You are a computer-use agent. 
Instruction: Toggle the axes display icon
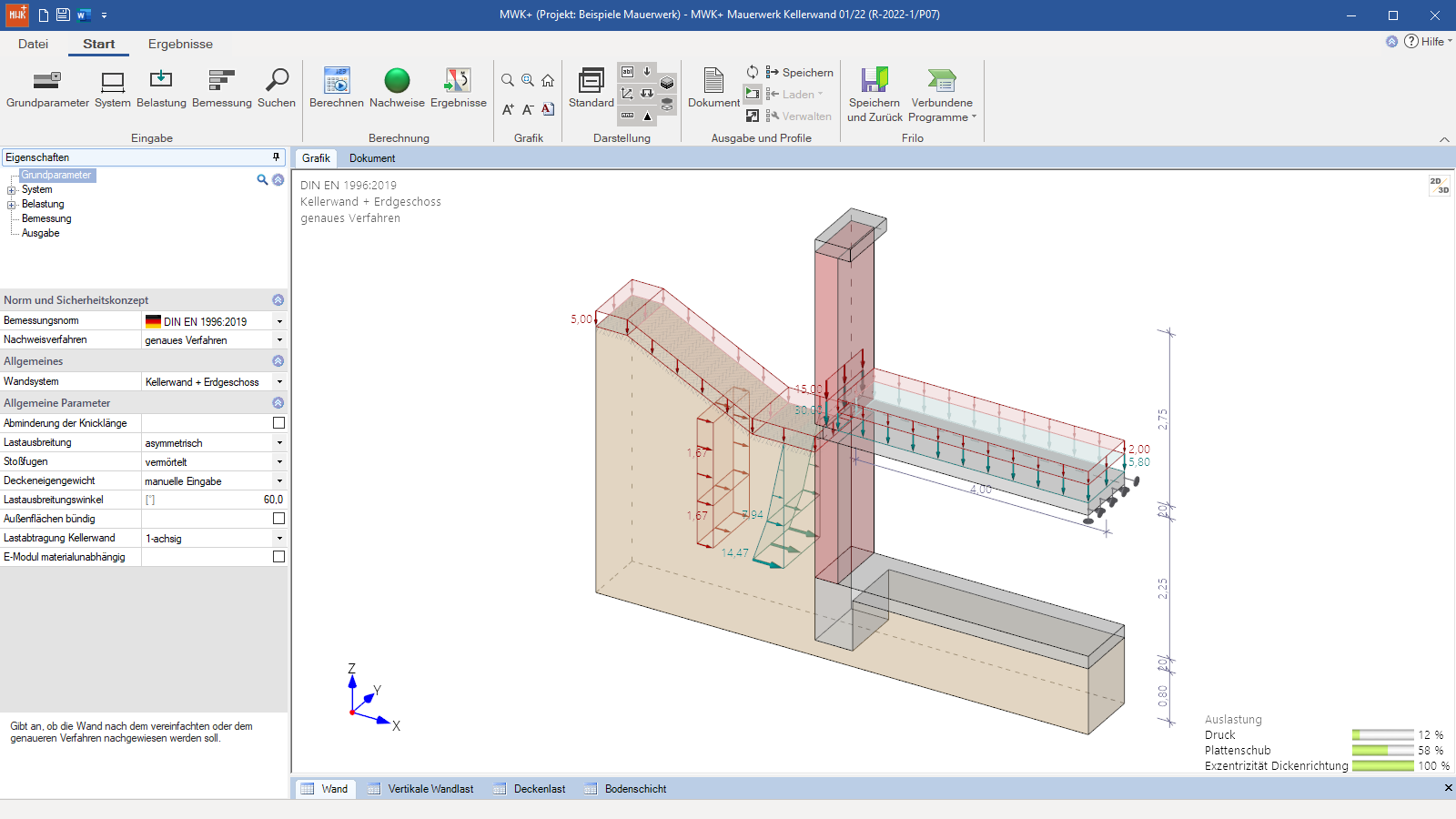(627, 93)
